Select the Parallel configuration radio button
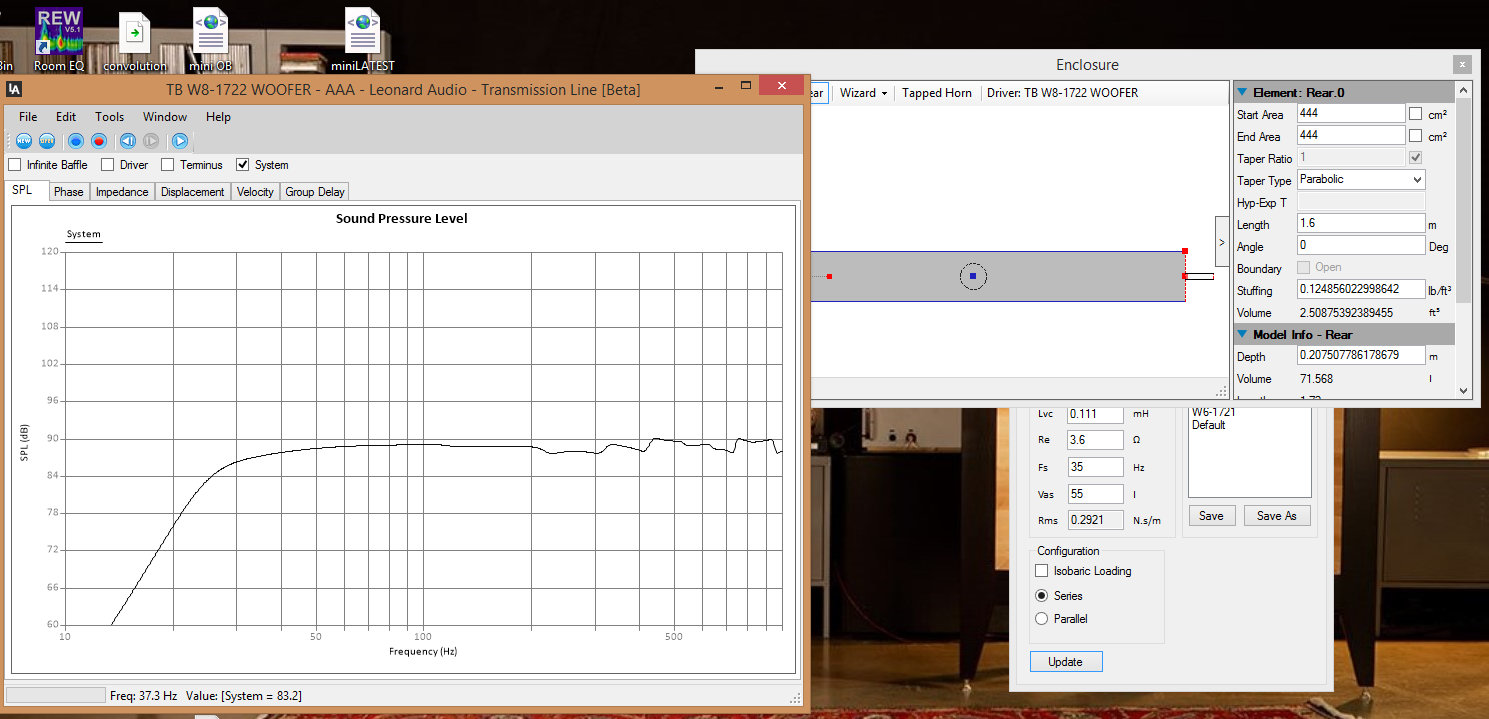1489x719 pixels. pos(1042,619)
